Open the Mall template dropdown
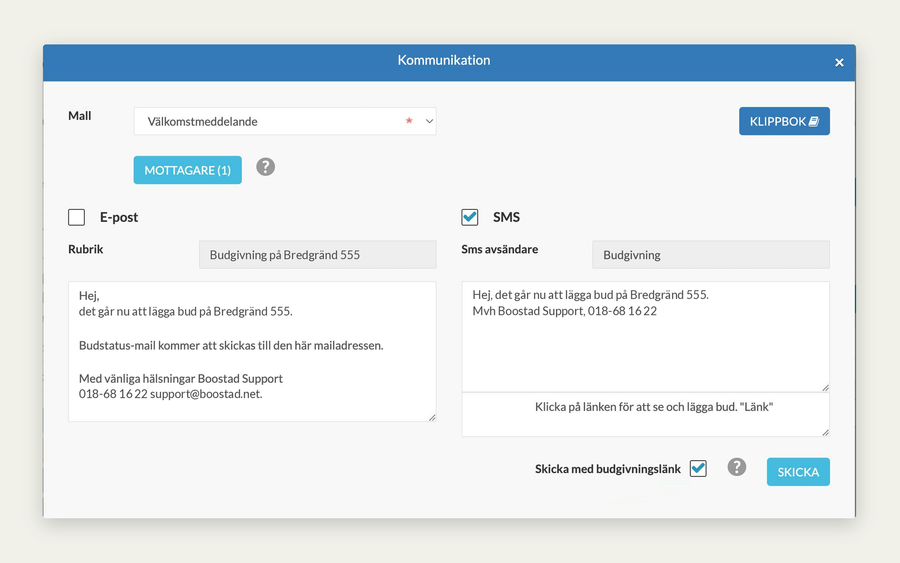 [285, 121]
